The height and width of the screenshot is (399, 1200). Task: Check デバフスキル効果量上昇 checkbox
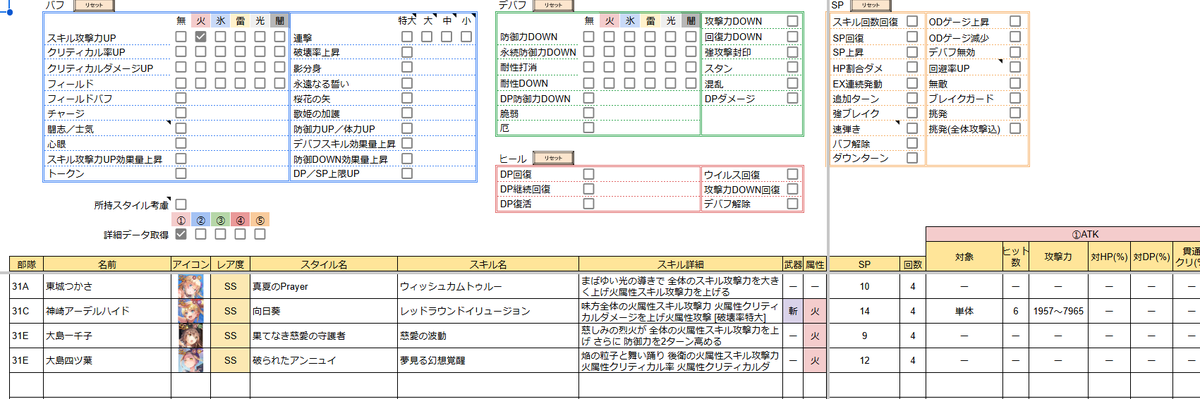(407, 144)
